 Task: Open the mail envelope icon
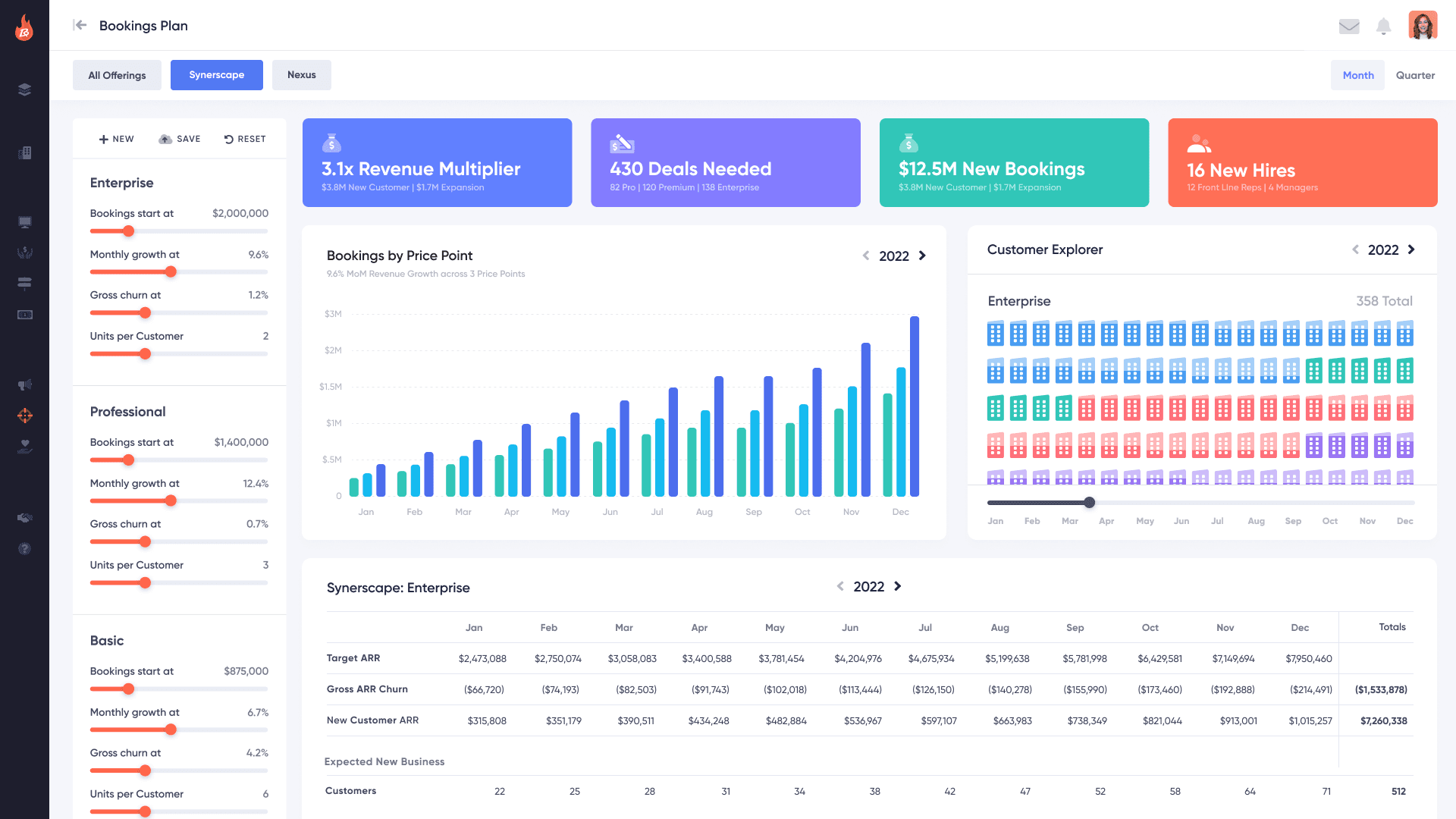(x=1349, y=27)
